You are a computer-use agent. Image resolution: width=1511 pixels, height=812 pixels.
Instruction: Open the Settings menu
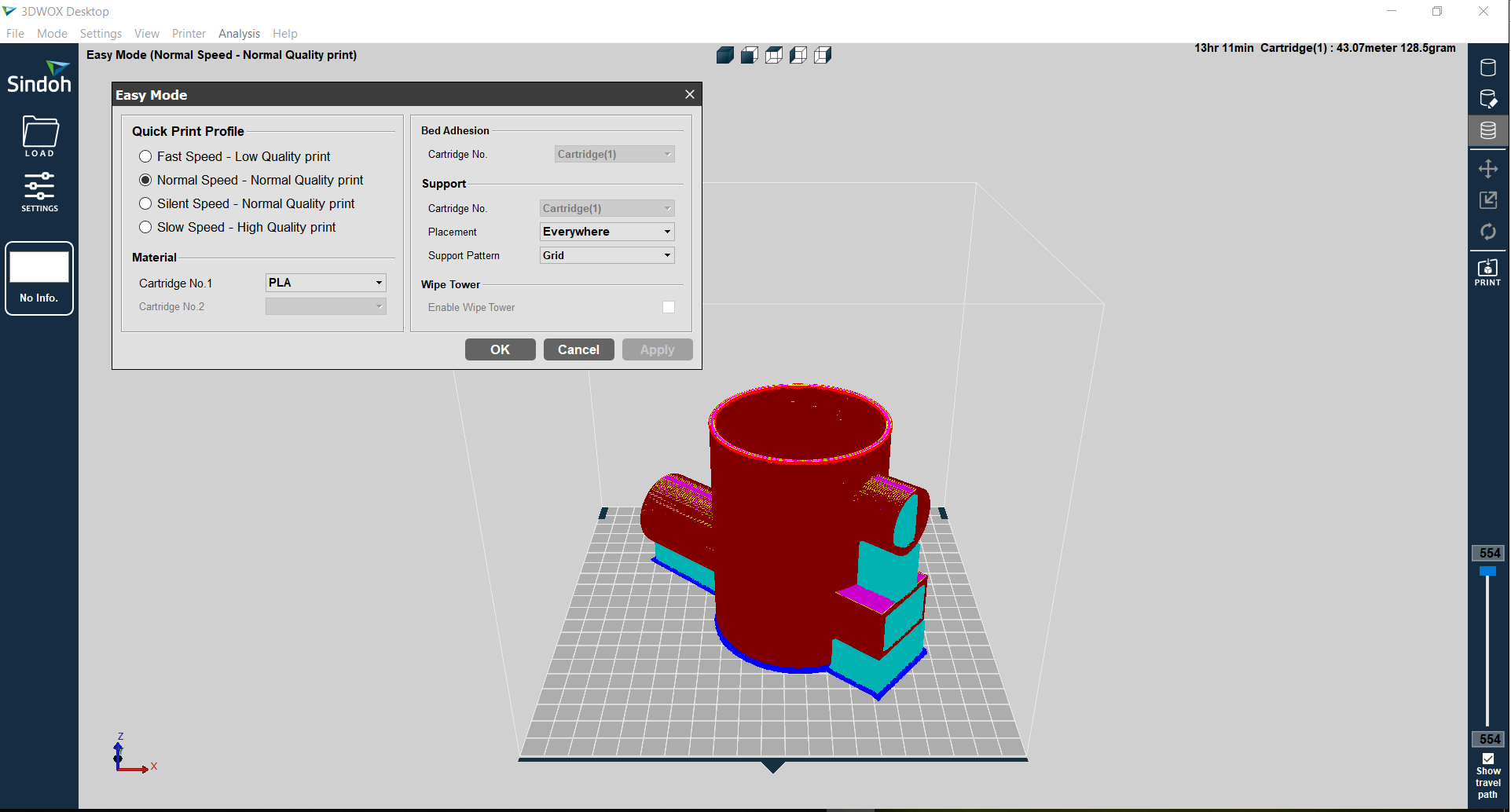click(x=101, y=34)
